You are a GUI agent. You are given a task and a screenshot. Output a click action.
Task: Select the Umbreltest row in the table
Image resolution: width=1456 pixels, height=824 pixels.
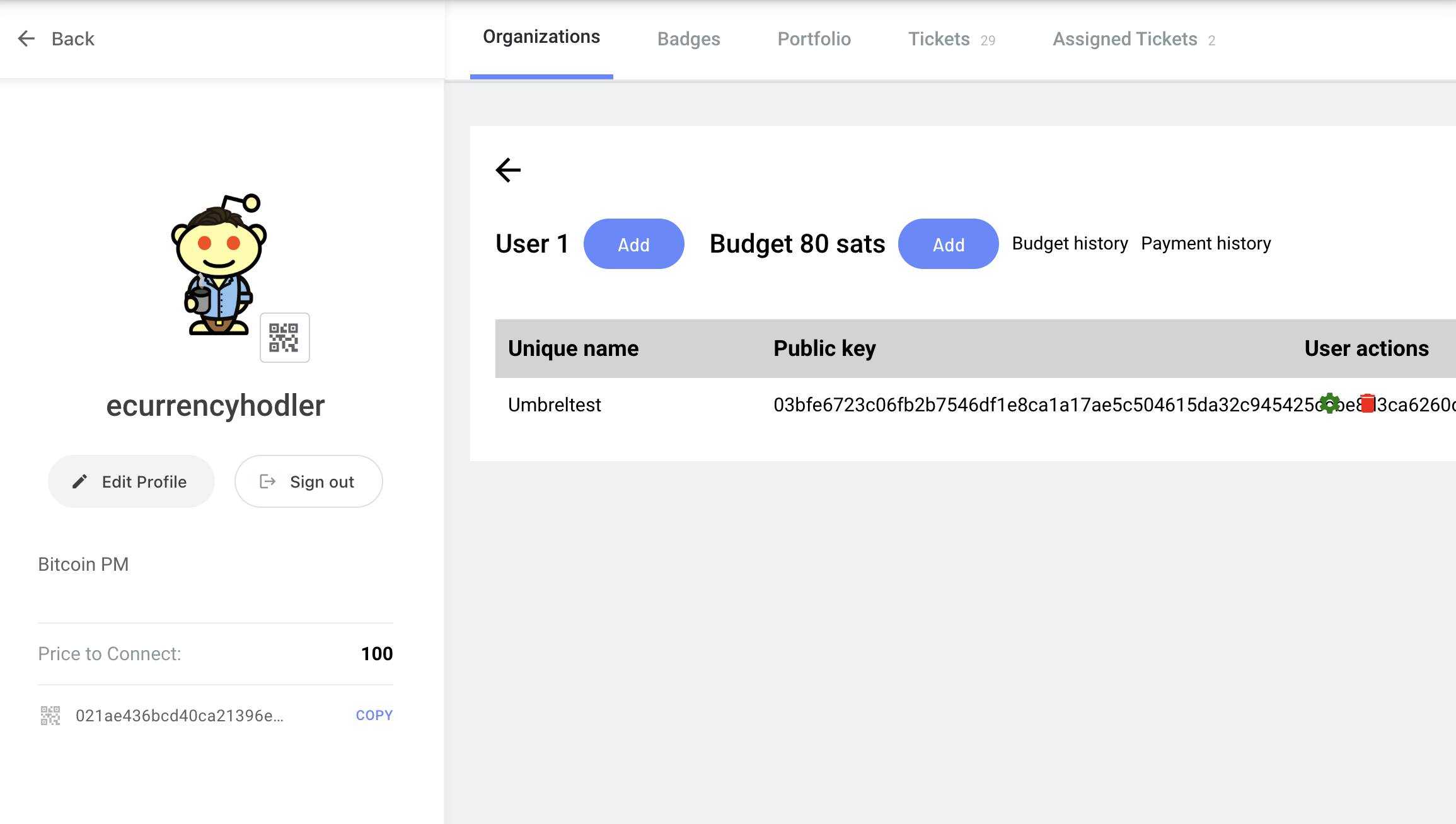click(555, 404)
